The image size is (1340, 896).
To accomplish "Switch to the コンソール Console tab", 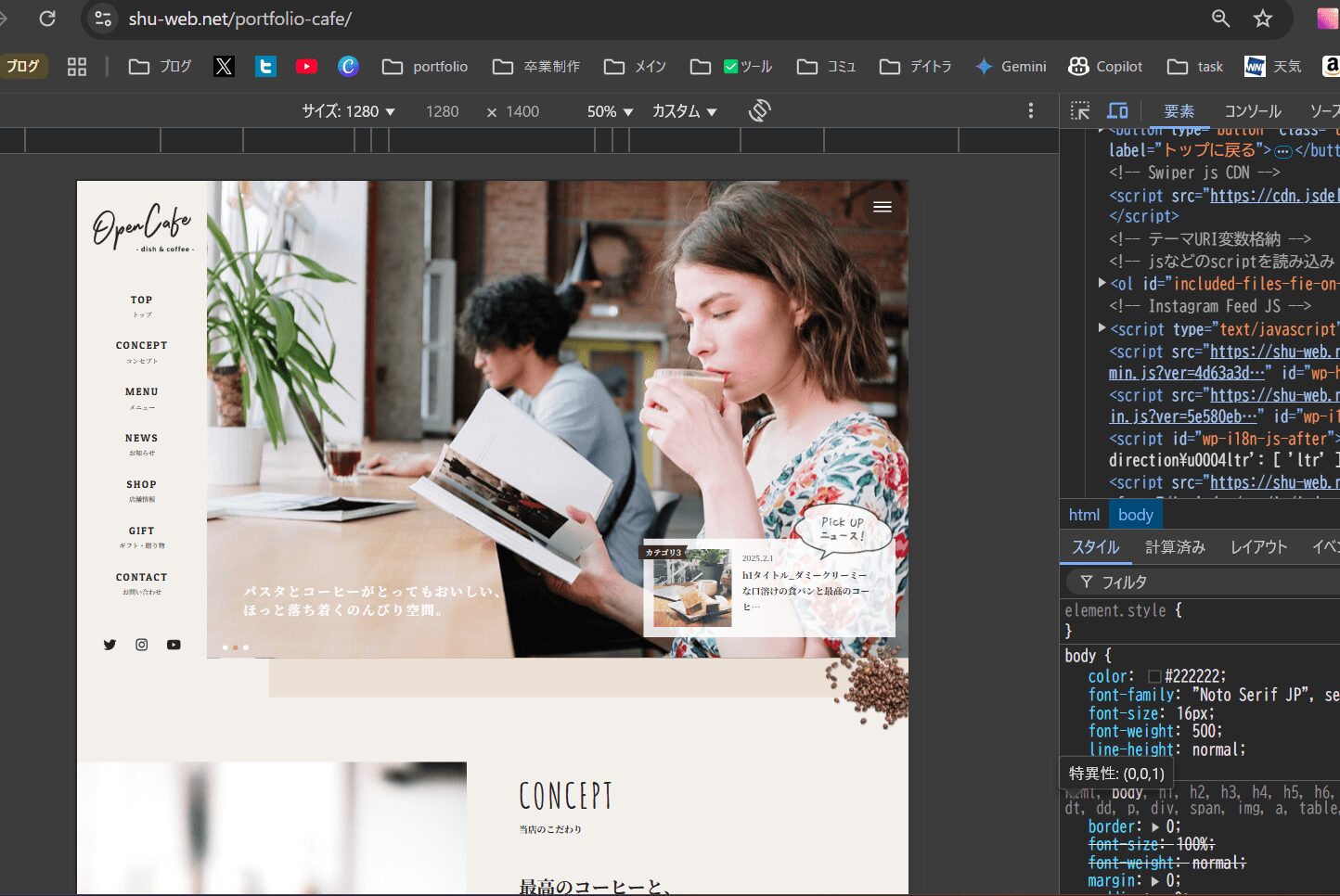I will point(1252,111).
